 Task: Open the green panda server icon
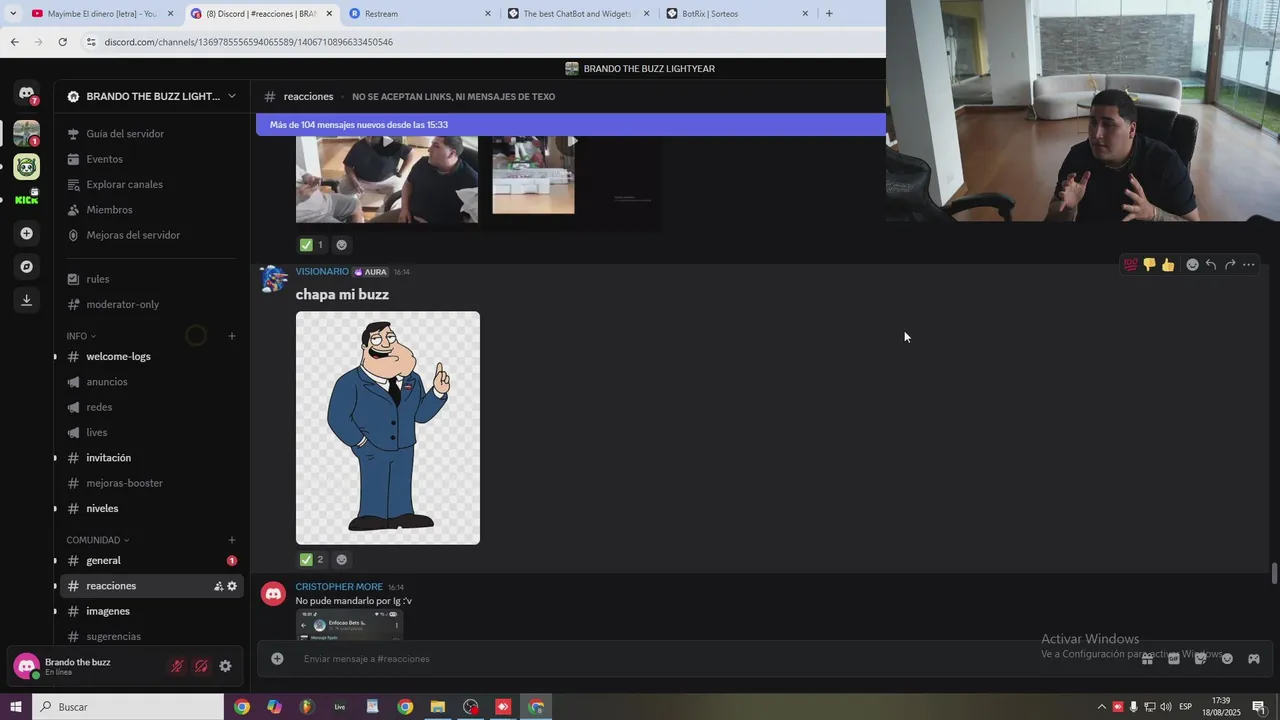[26, 166]
